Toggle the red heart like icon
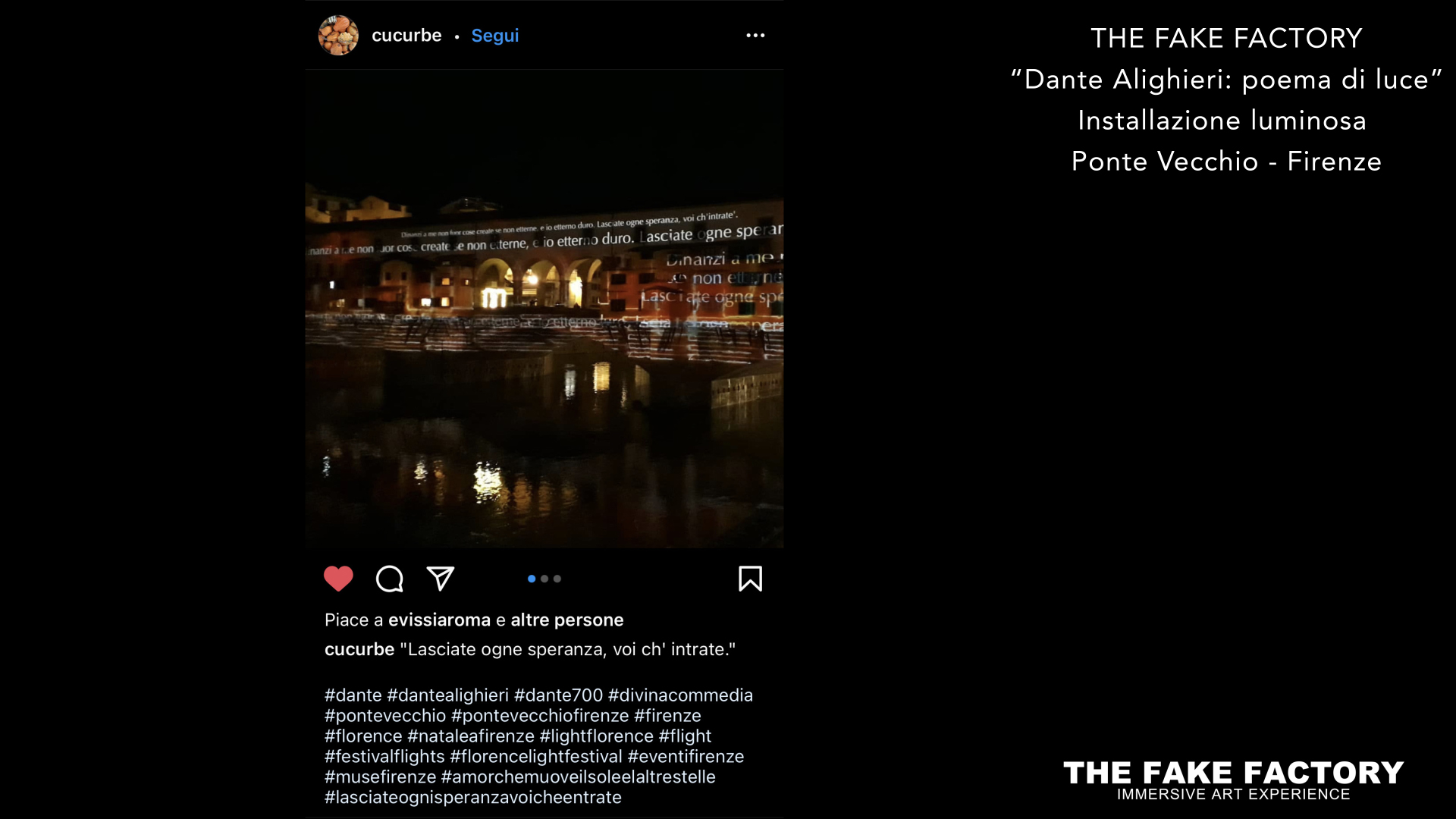Viewport: 1456px width, 819px height. pos(338,579)
